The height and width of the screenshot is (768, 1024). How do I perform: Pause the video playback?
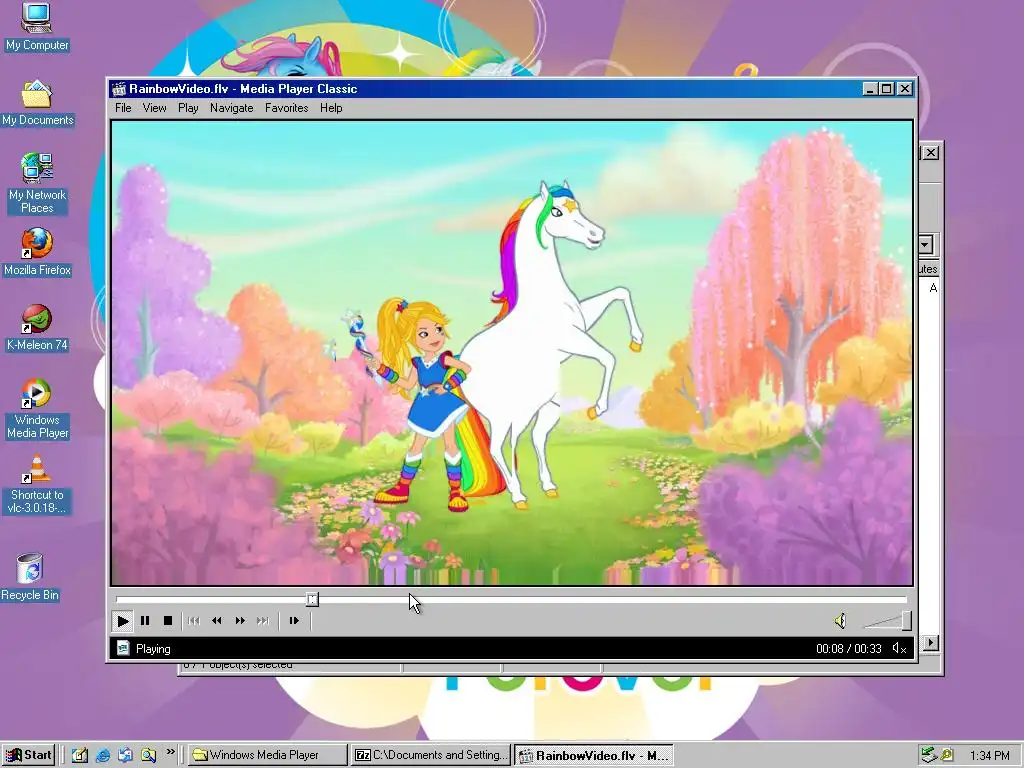click(145, 621)
